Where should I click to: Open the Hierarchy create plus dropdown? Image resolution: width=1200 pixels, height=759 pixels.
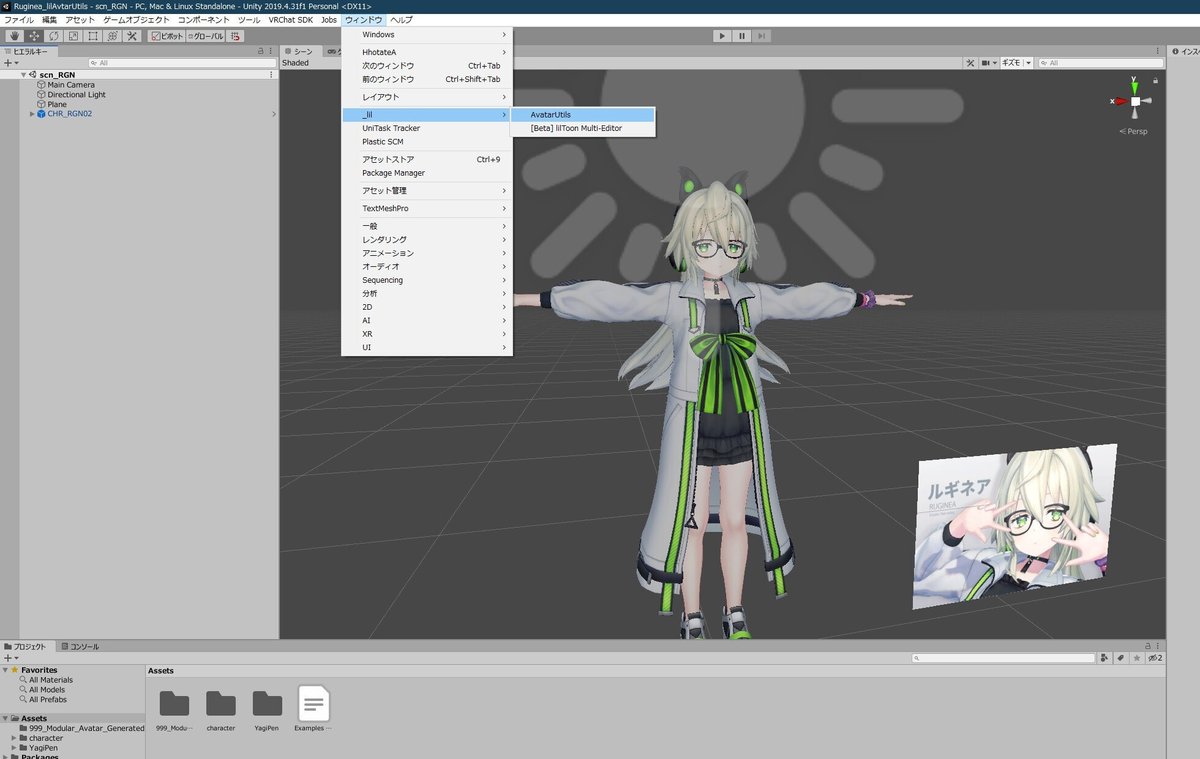pyautogui.click(x=10, y=62)
